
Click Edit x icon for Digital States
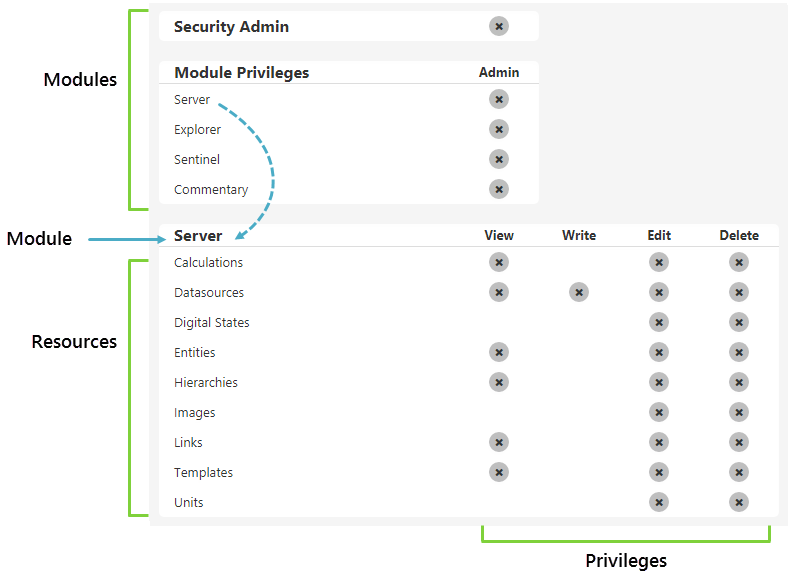(x=658, y=322)
